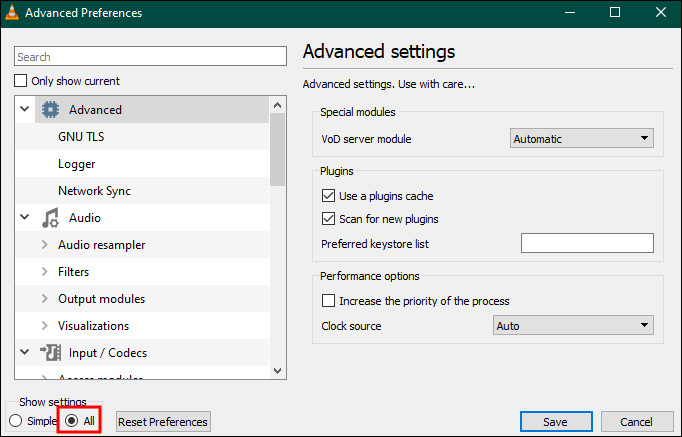
Task: Uncheck Use a plugins cache
Action: click(328, 196)
